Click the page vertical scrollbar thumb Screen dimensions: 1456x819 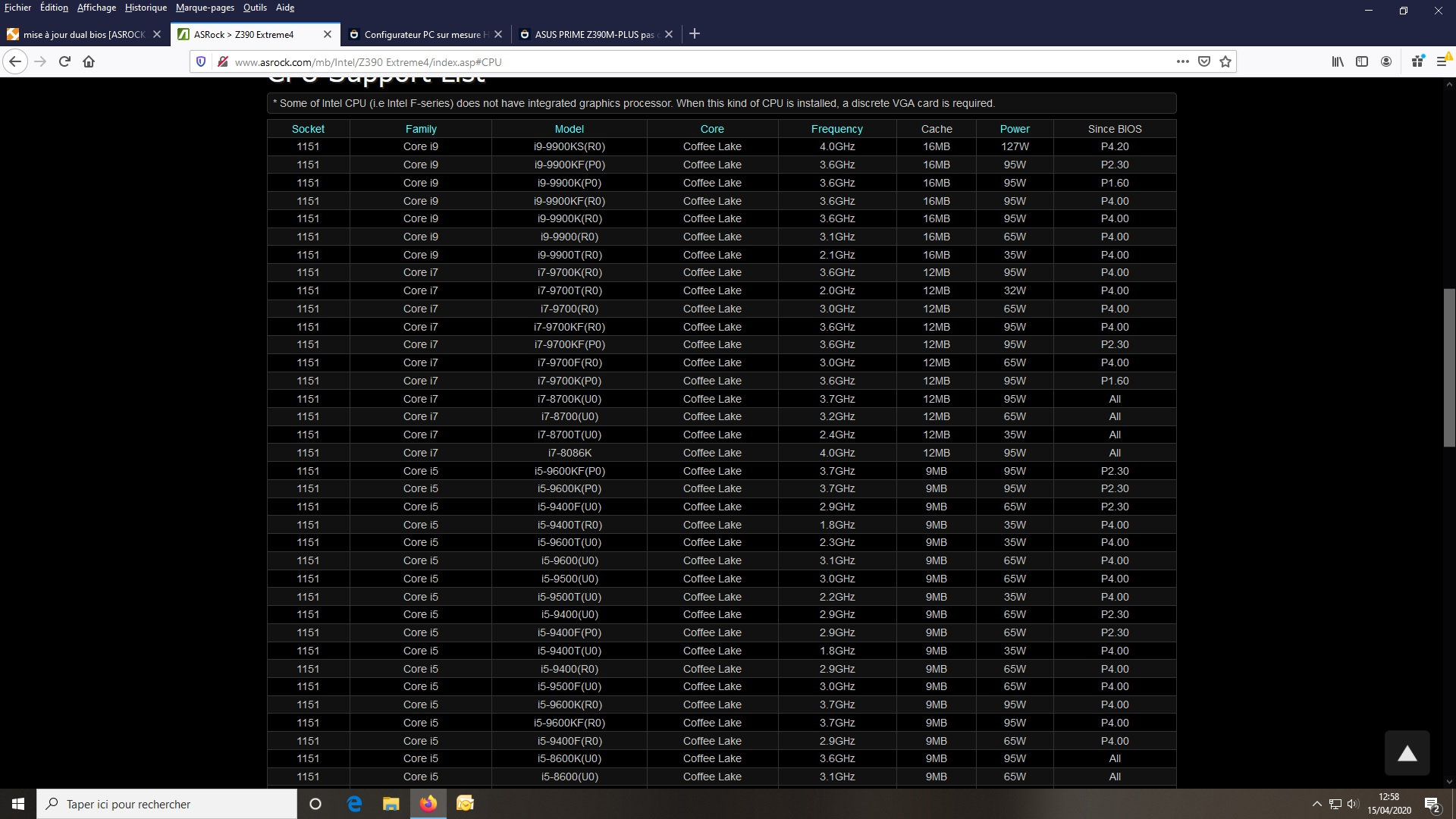point(1449,368)
